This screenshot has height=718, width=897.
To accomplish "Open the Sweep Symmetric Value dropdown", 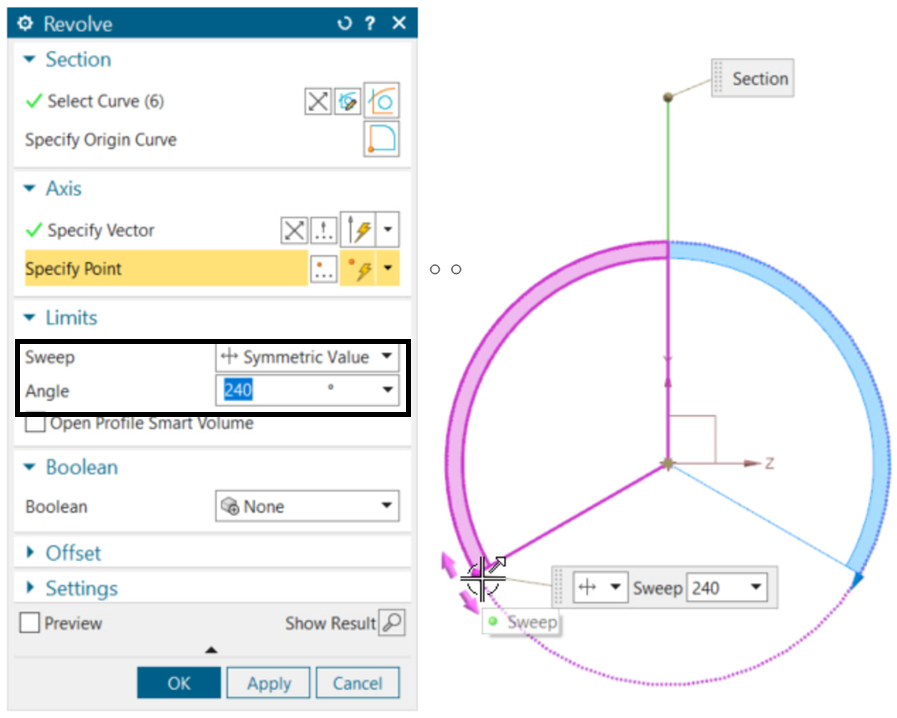I will (x=307, y=357).
